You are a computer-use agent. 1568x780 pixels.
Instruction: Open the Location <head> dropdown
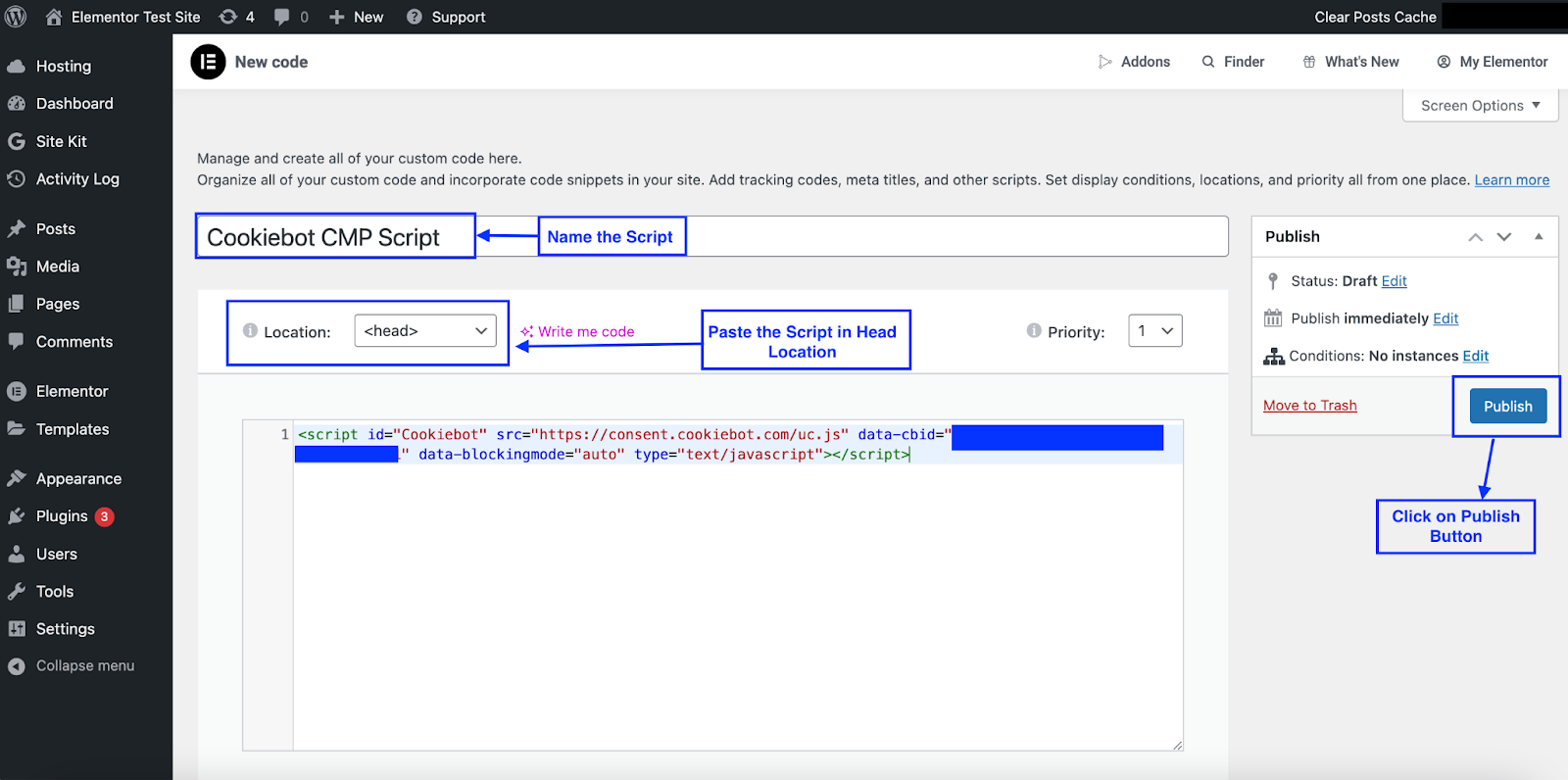click(425, 331)
